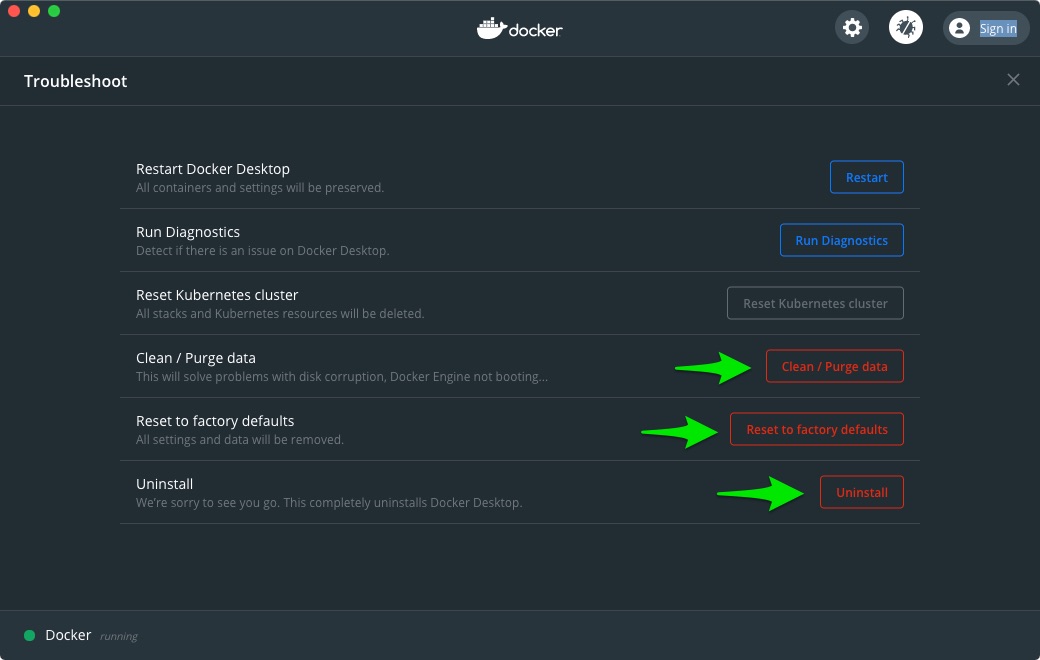The width and height of the screenshot is (1040, 660).
Task: Click the Troubleshoot bug icon
Action: coord(906,28)
